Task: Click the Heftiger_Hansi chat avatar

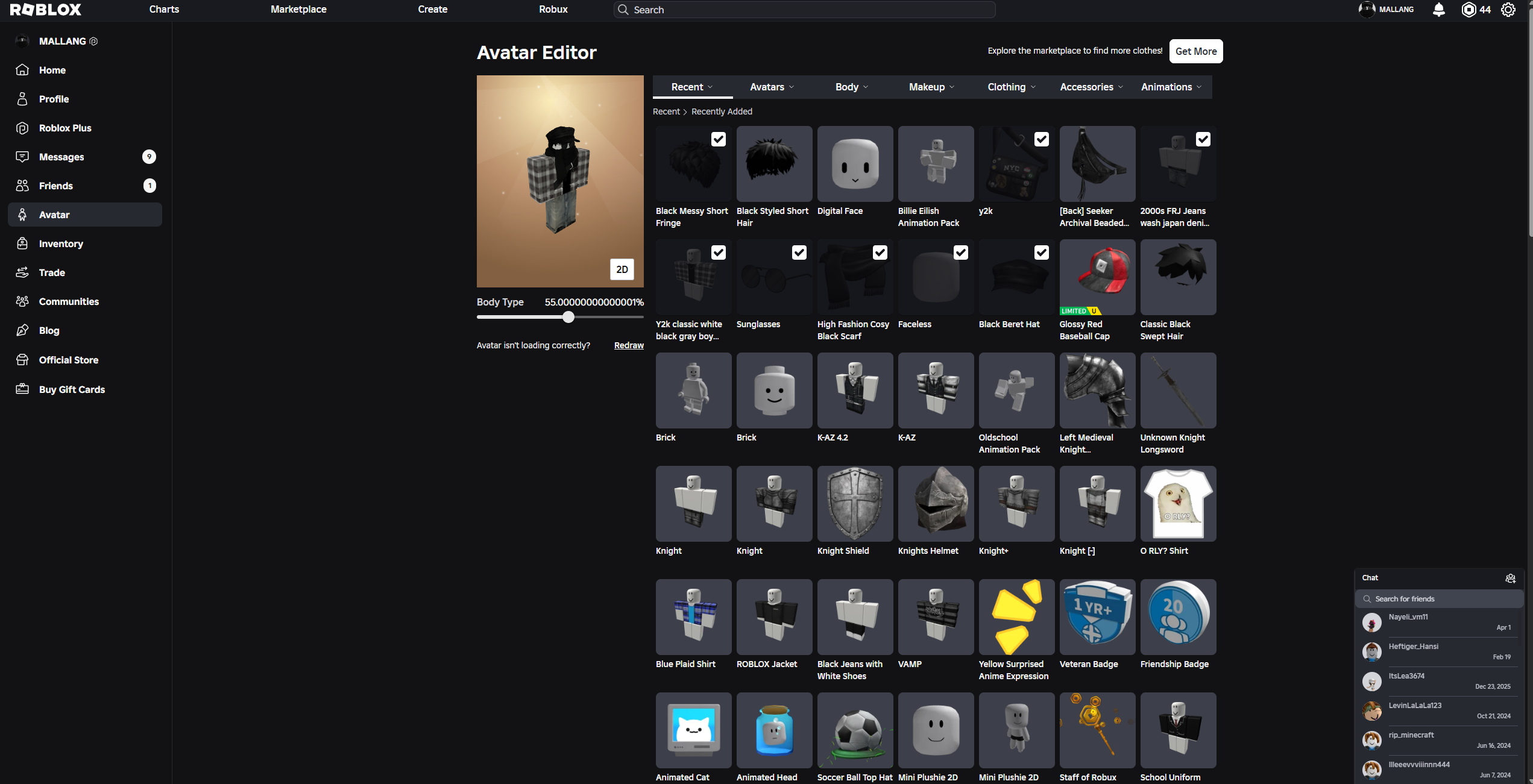Action: point(1372,652)
